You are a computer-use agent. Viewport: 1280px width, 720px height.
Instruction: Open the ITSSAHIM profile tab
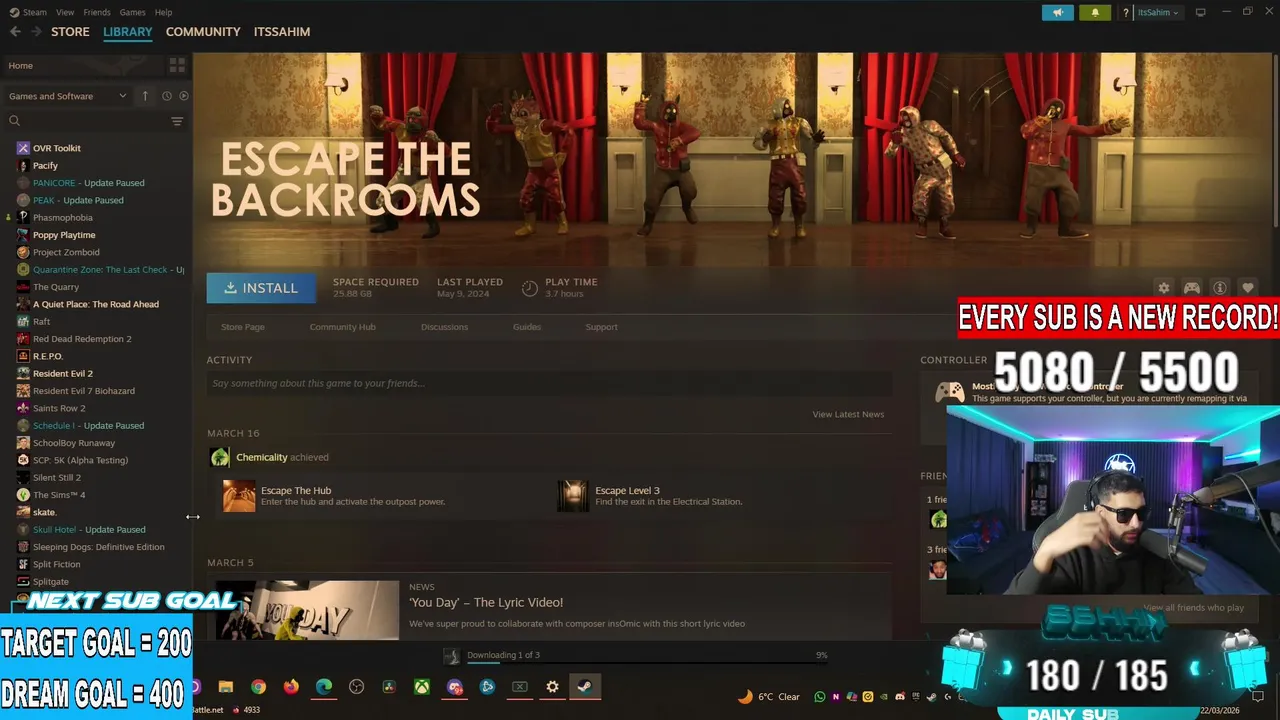(x=281, y=32)
